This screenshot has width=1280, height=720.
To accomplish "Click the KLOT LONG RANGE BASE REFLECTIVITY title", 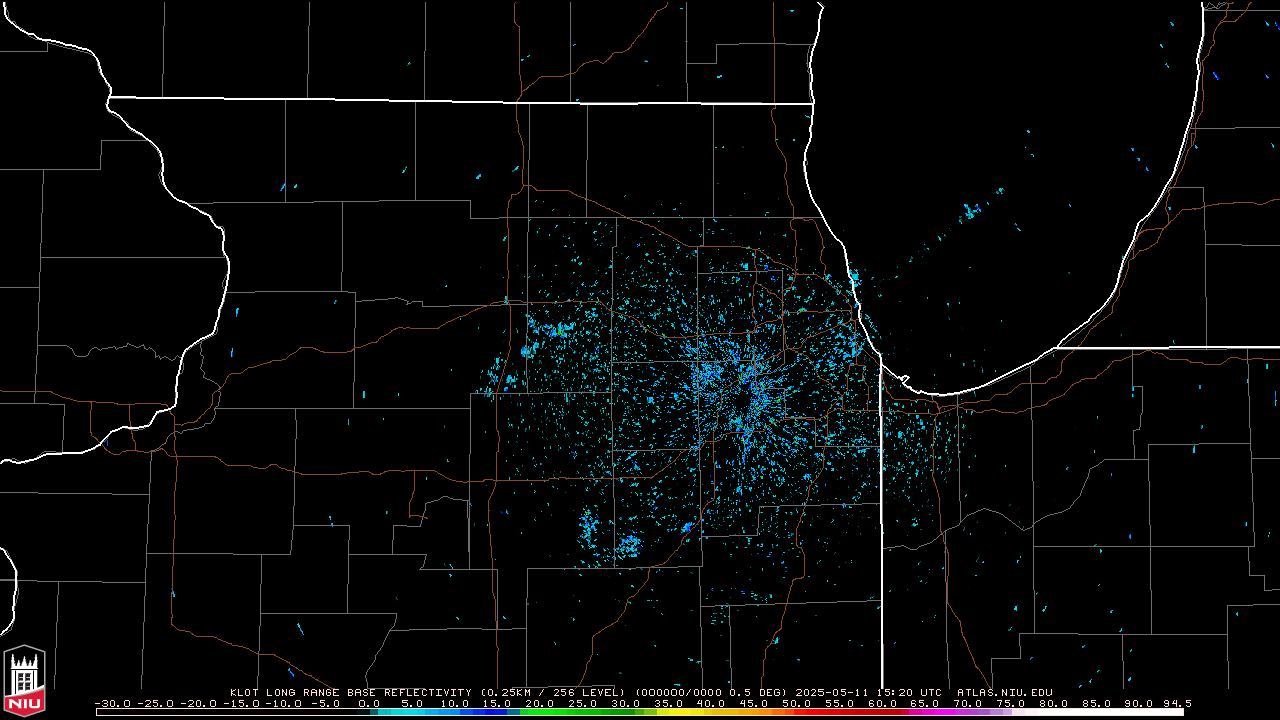I will [350, 692].
